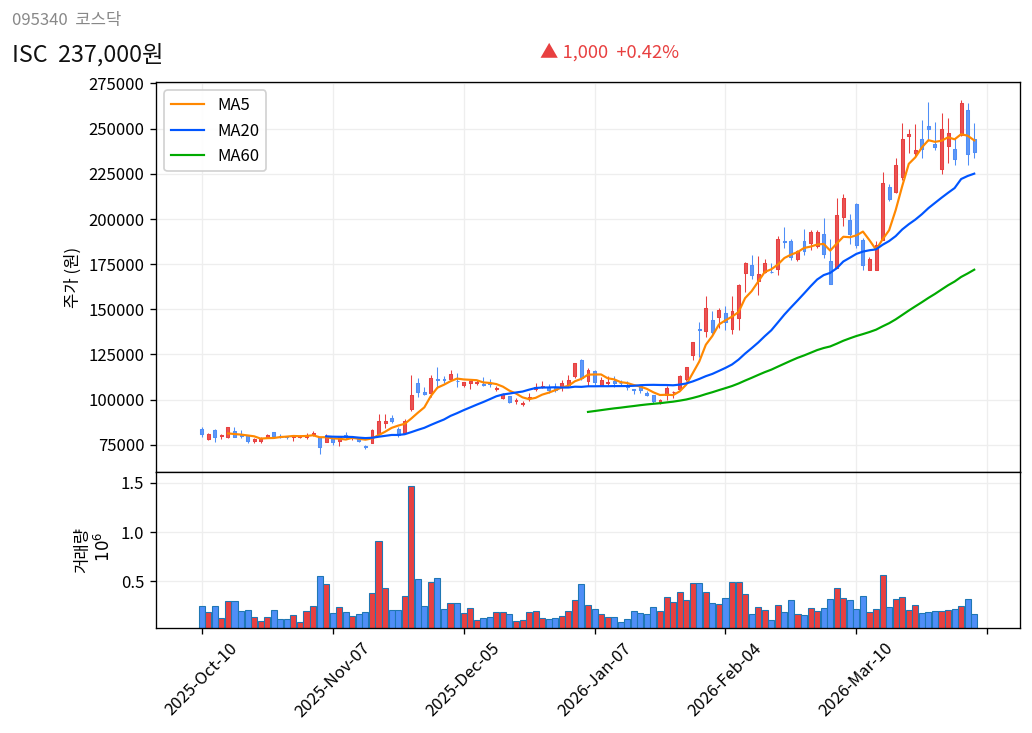Click the blue MA20 legend line swatch
This screenshot has width=1032, height=733.
tap(187, 130)
